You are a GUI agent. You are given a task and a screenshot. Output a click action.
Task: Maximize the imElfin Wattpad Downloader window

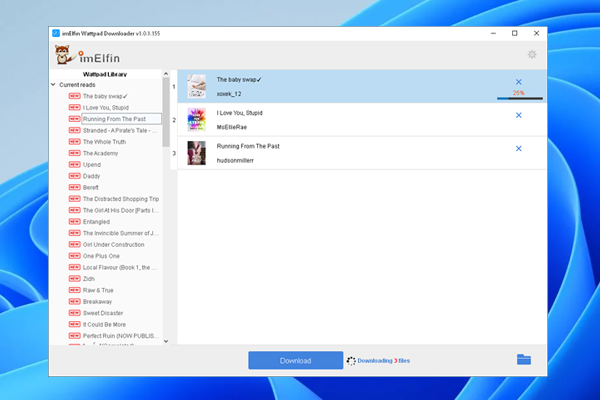(x=515, y=33)
